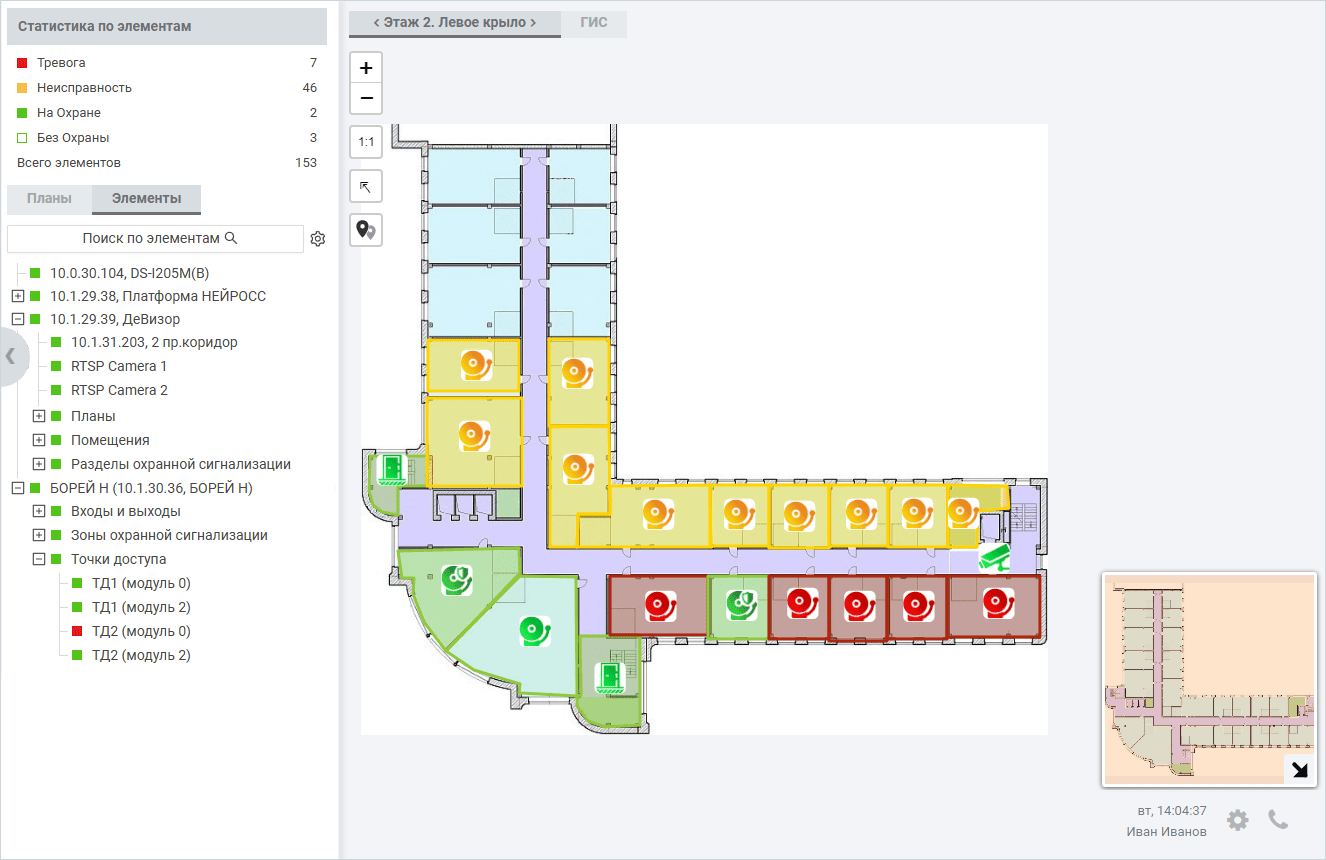
Task: Switch to the Планы tab
Action: 49,199
